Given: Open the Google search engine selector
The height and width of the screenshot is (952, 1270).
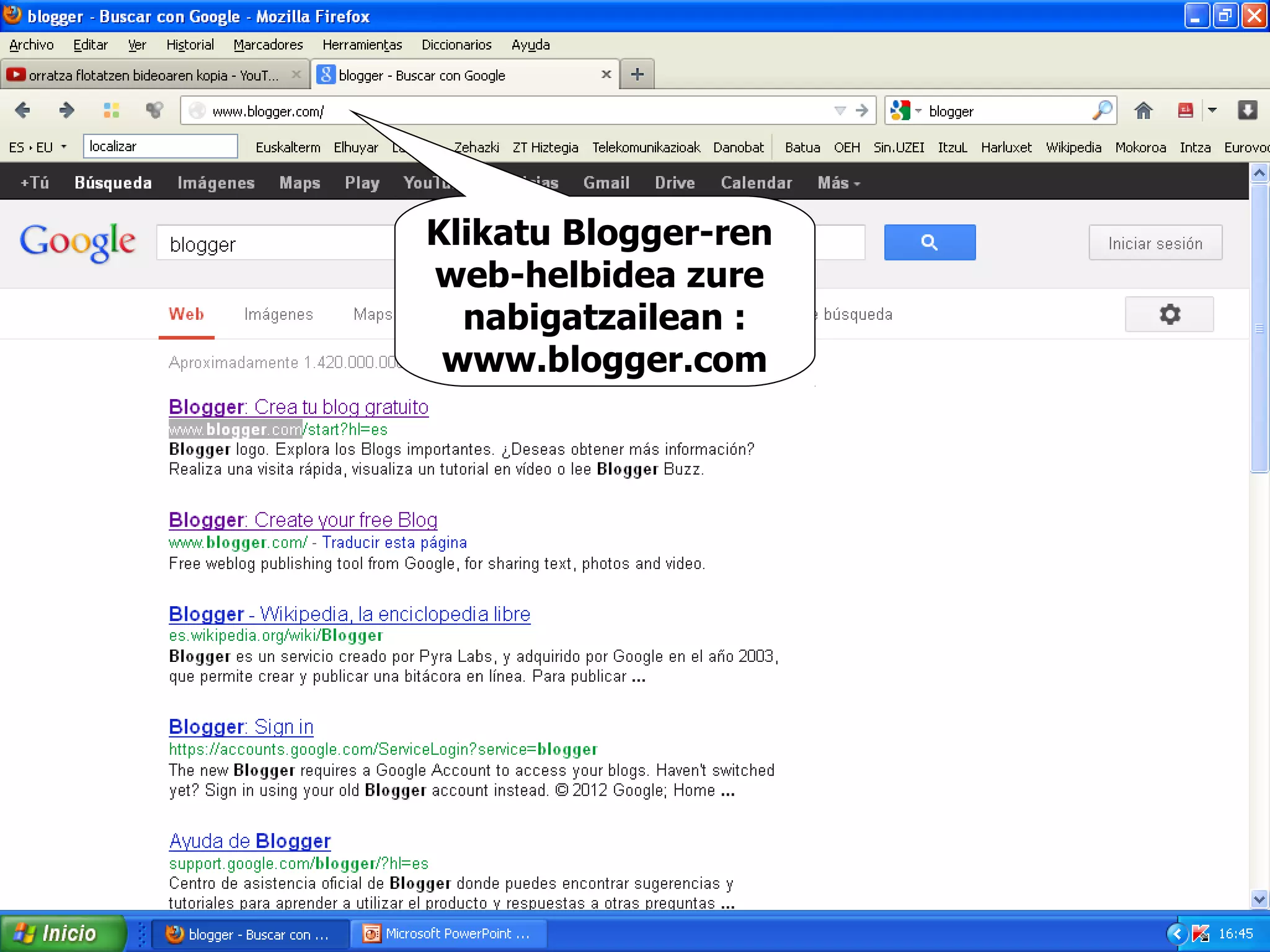Looking at the screenshot, I should [905, 111].
